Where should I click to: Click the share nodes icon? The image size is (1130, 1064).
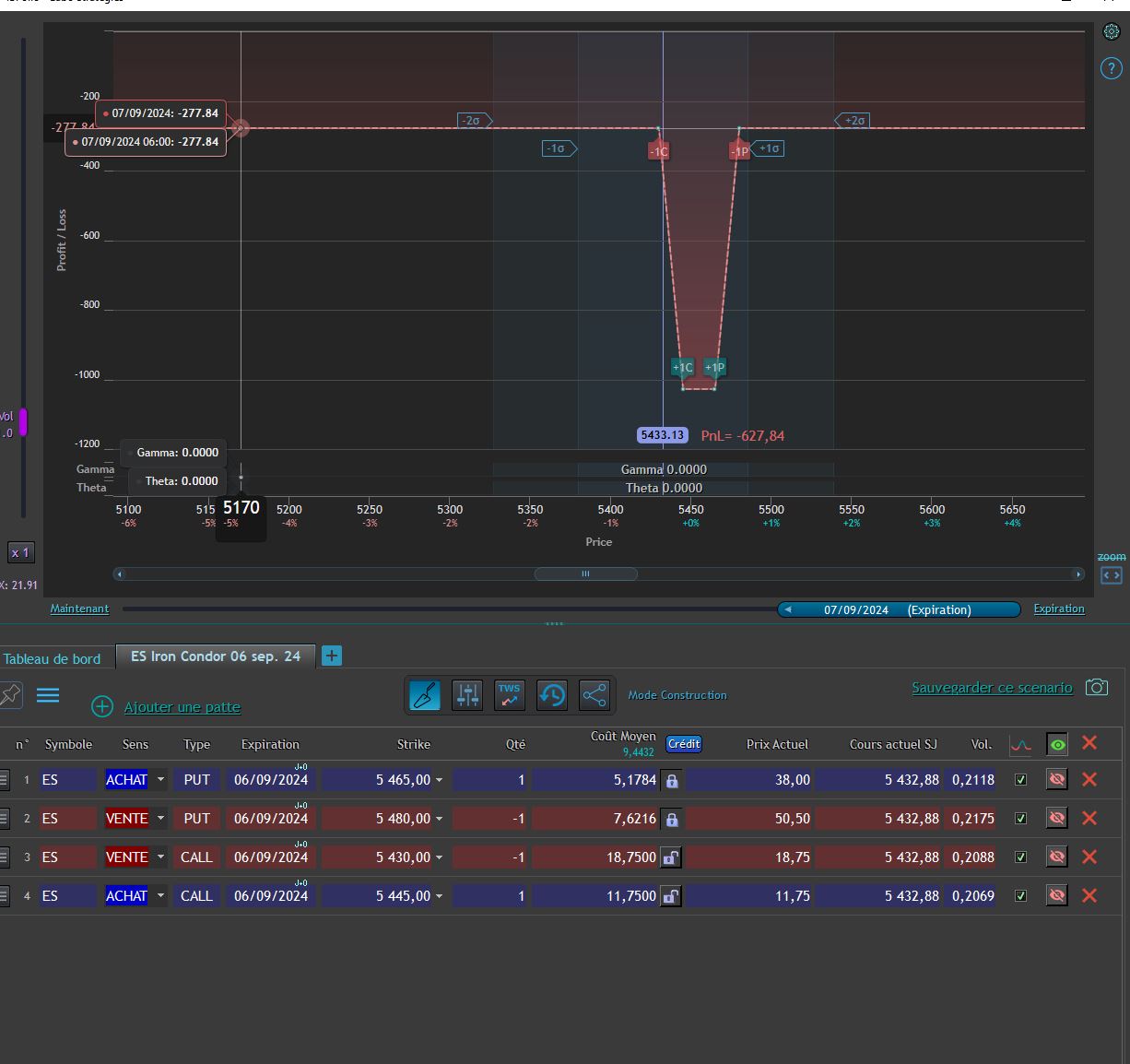[594, 695]
